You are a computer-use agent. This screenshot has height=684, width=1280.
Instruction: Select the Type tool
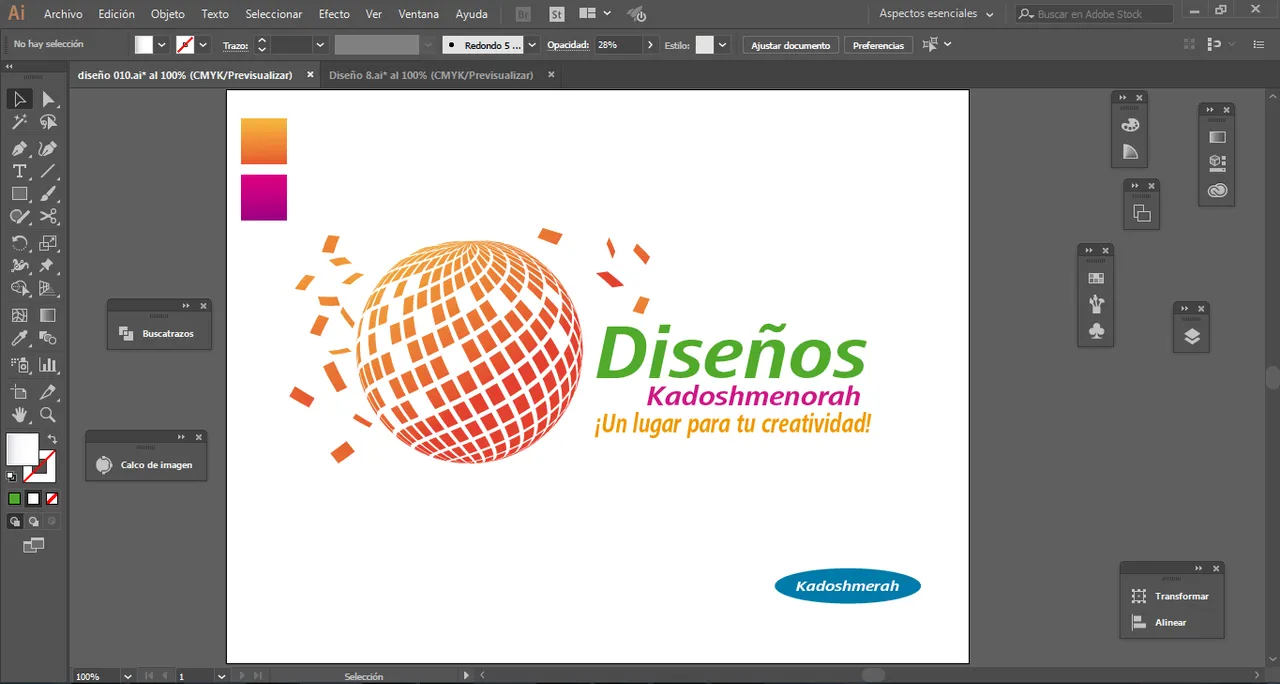19,172
